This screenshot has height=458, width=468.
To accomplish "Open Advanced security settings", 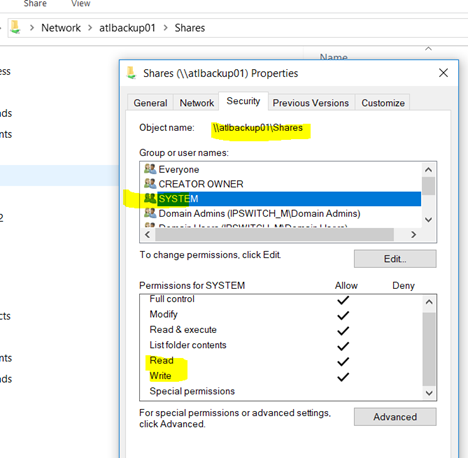I will pyautogui.click(x=395, y=417).
